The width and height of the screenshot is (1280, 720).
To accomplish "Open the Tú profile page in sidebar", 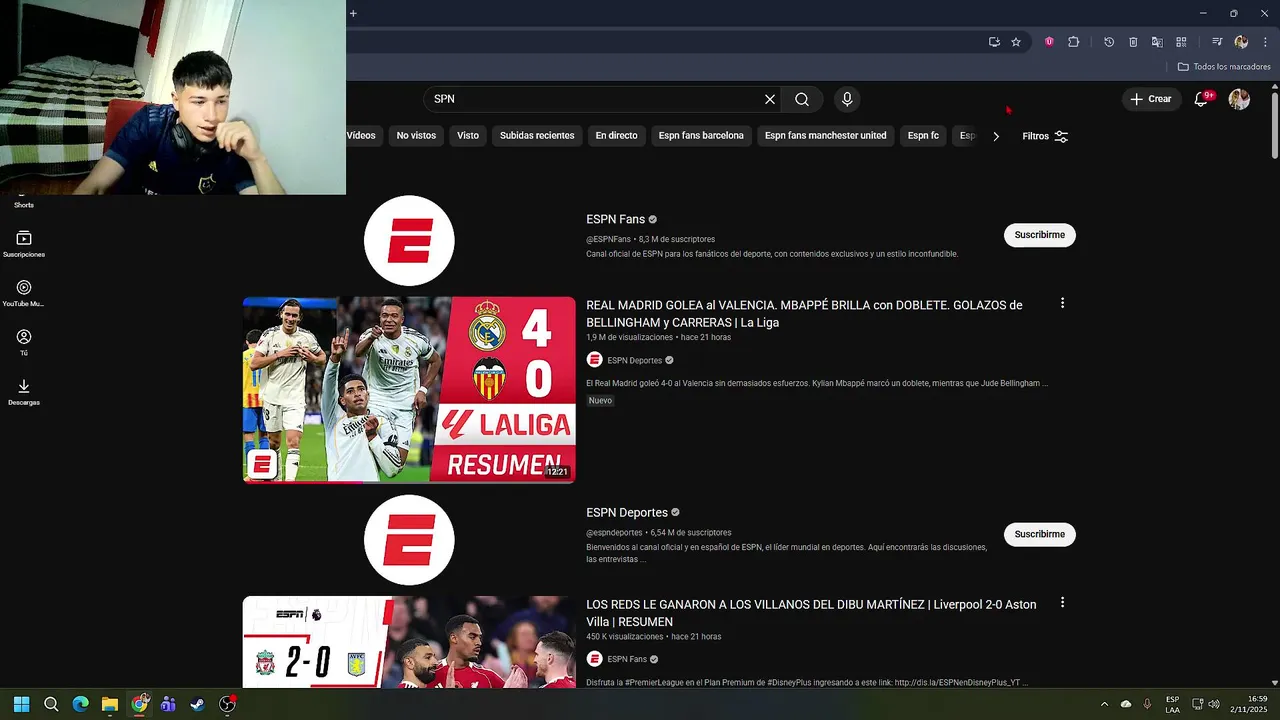I will tap(24, 342).
